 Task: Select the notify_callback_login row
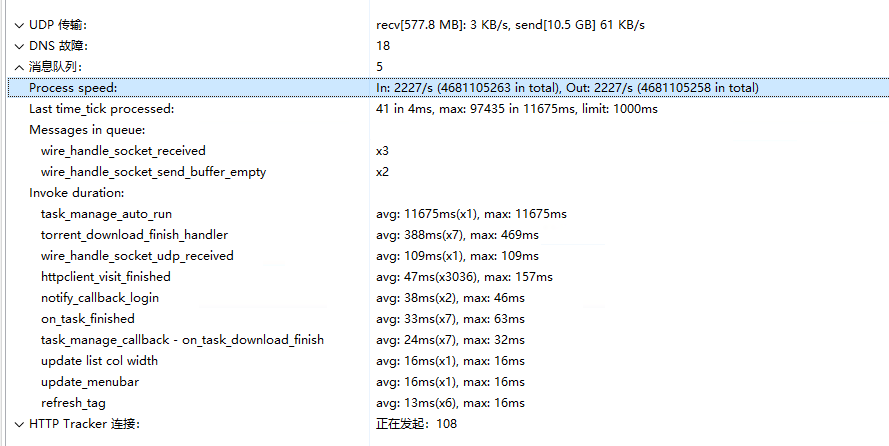pyautogui.click(x=100, y=298)
